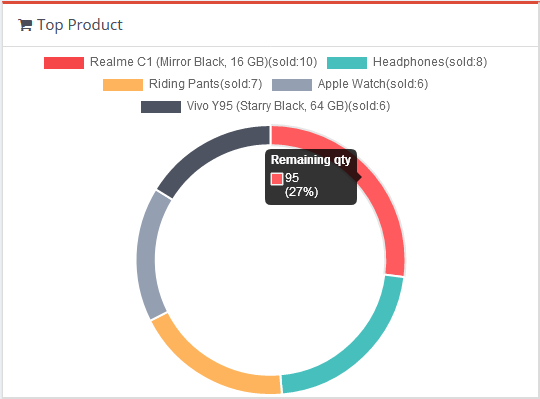Toggle the dark Vivo Y95 legend swatch
The image size is (540, 399).
[161, 107]
